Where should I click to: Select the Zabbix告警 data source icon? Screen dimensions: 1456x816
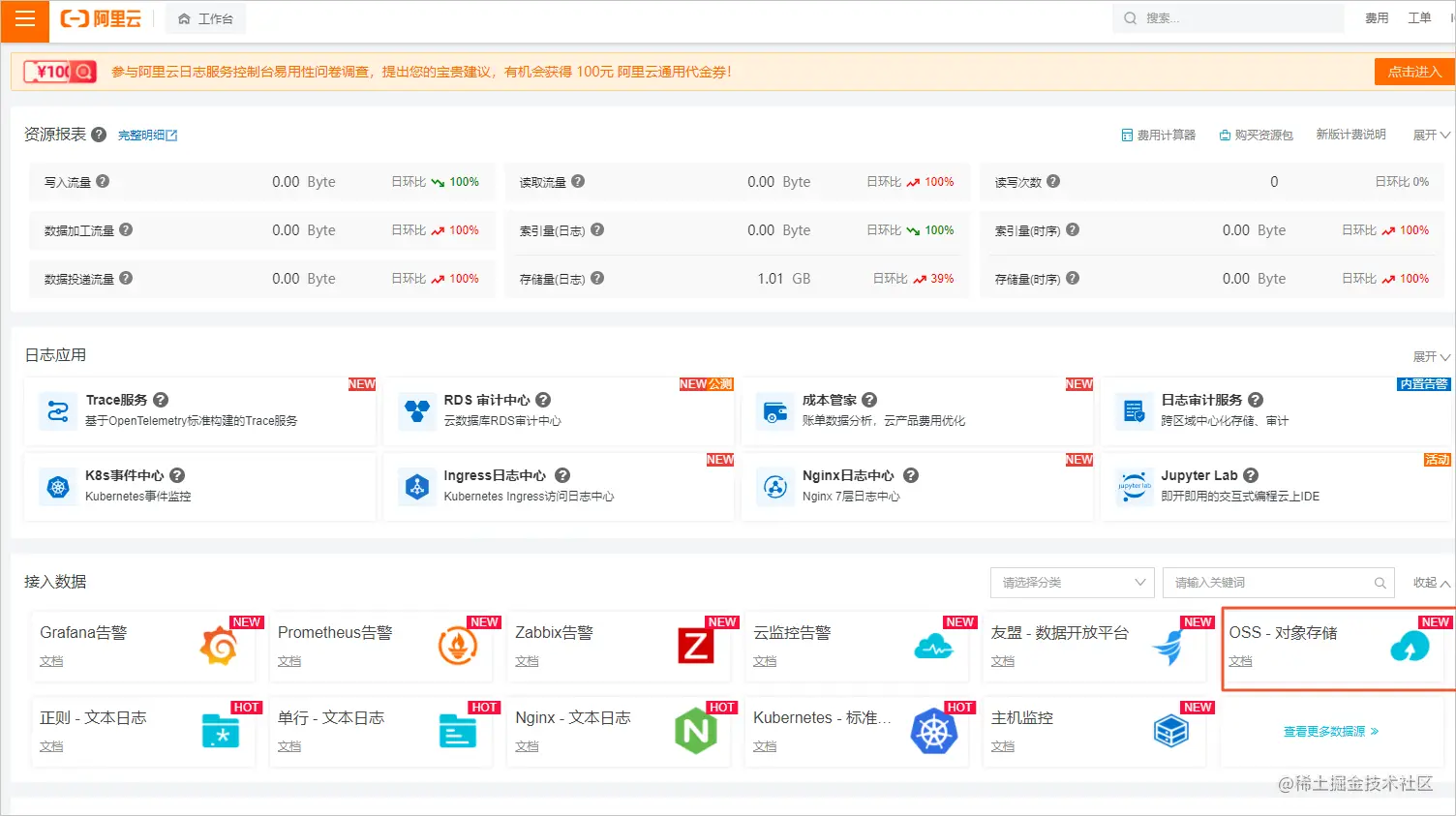tap(696, 647)
